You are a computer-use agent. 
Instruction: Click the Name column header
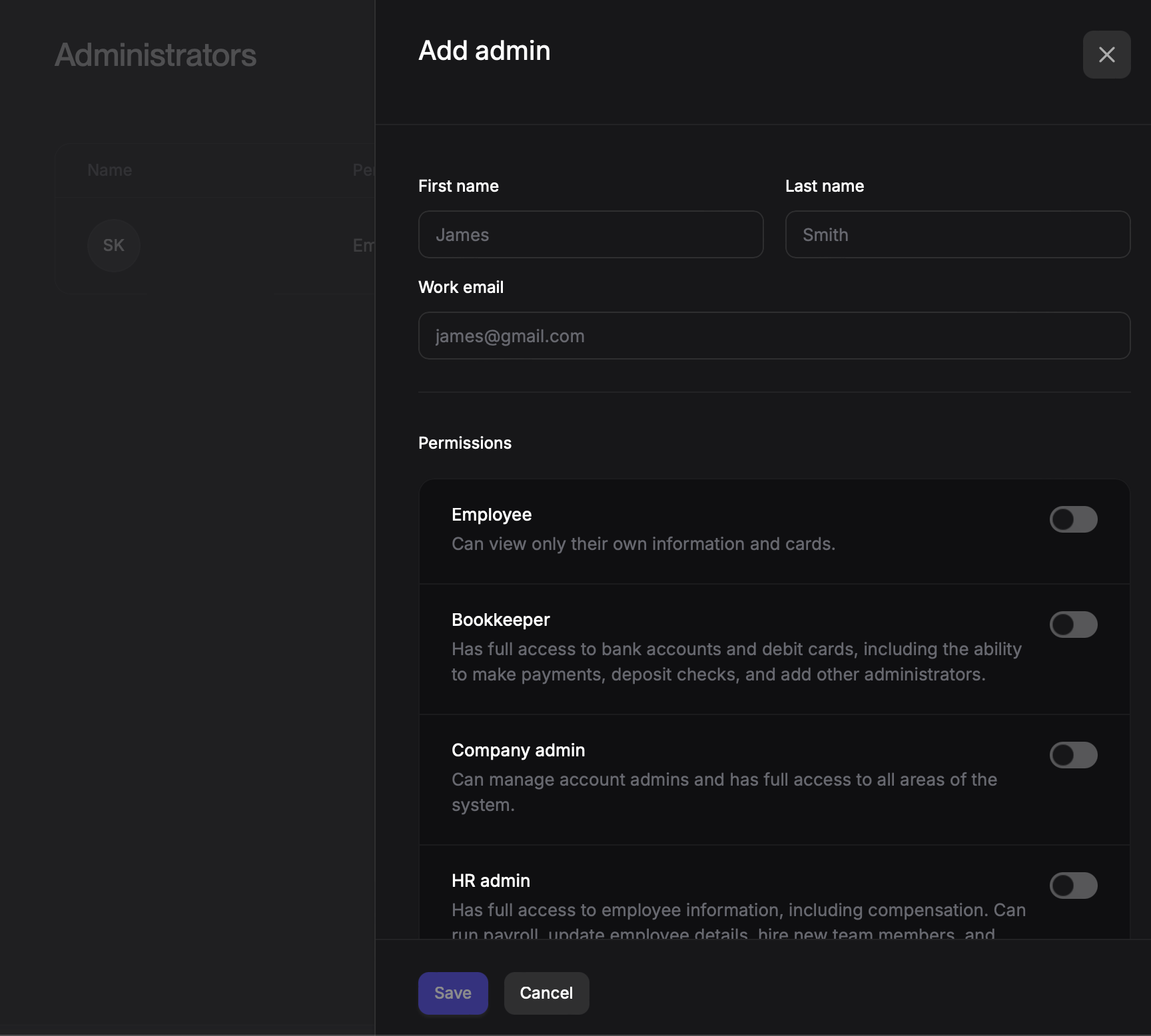click(x=110, y=170)
